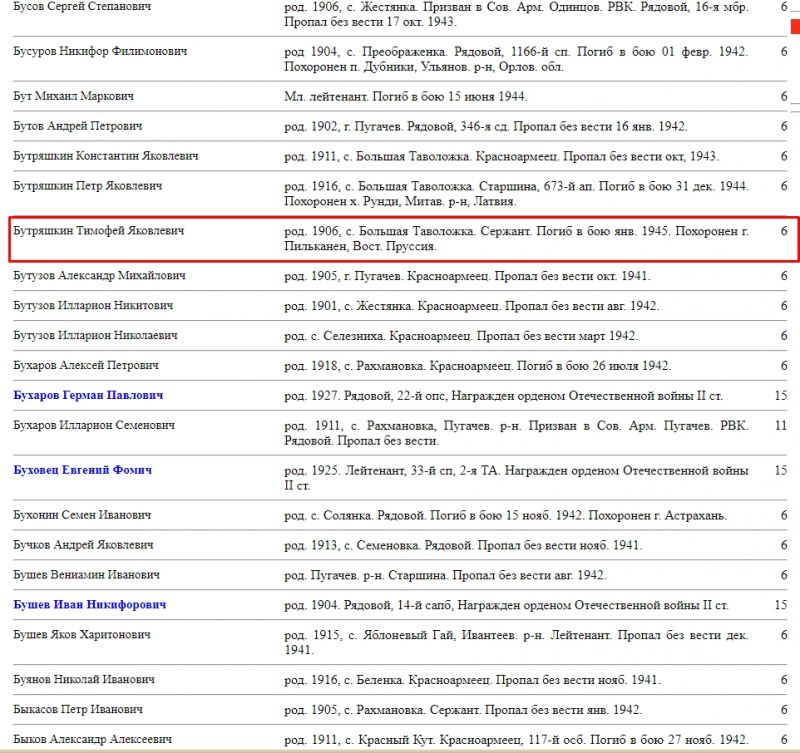Click volume number 6 in Бут Михаил row
Screen dimensions: 800x753
pos(784,96)
